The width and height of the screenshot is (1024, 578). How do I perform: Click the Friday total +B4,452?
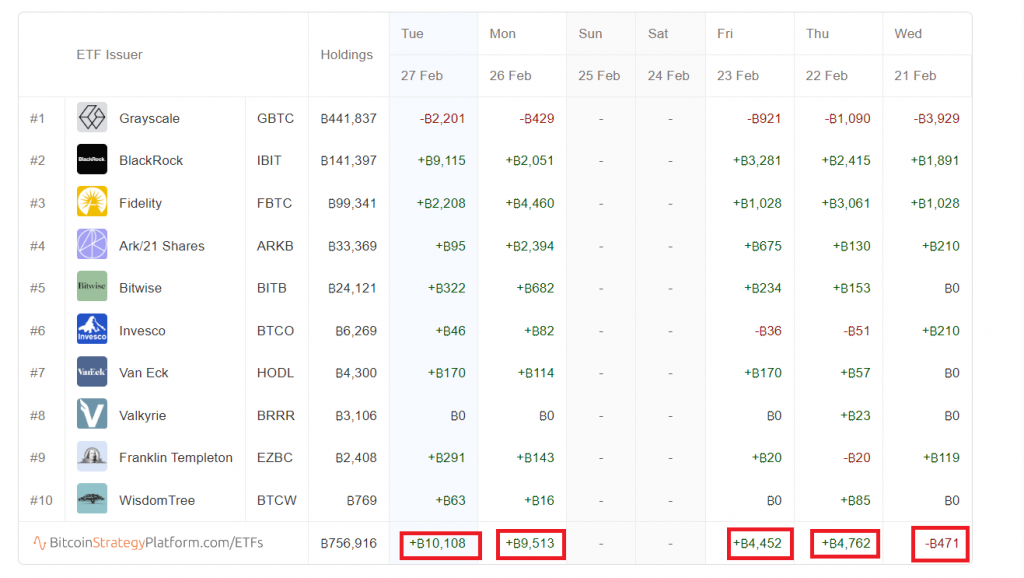[757, 543]
